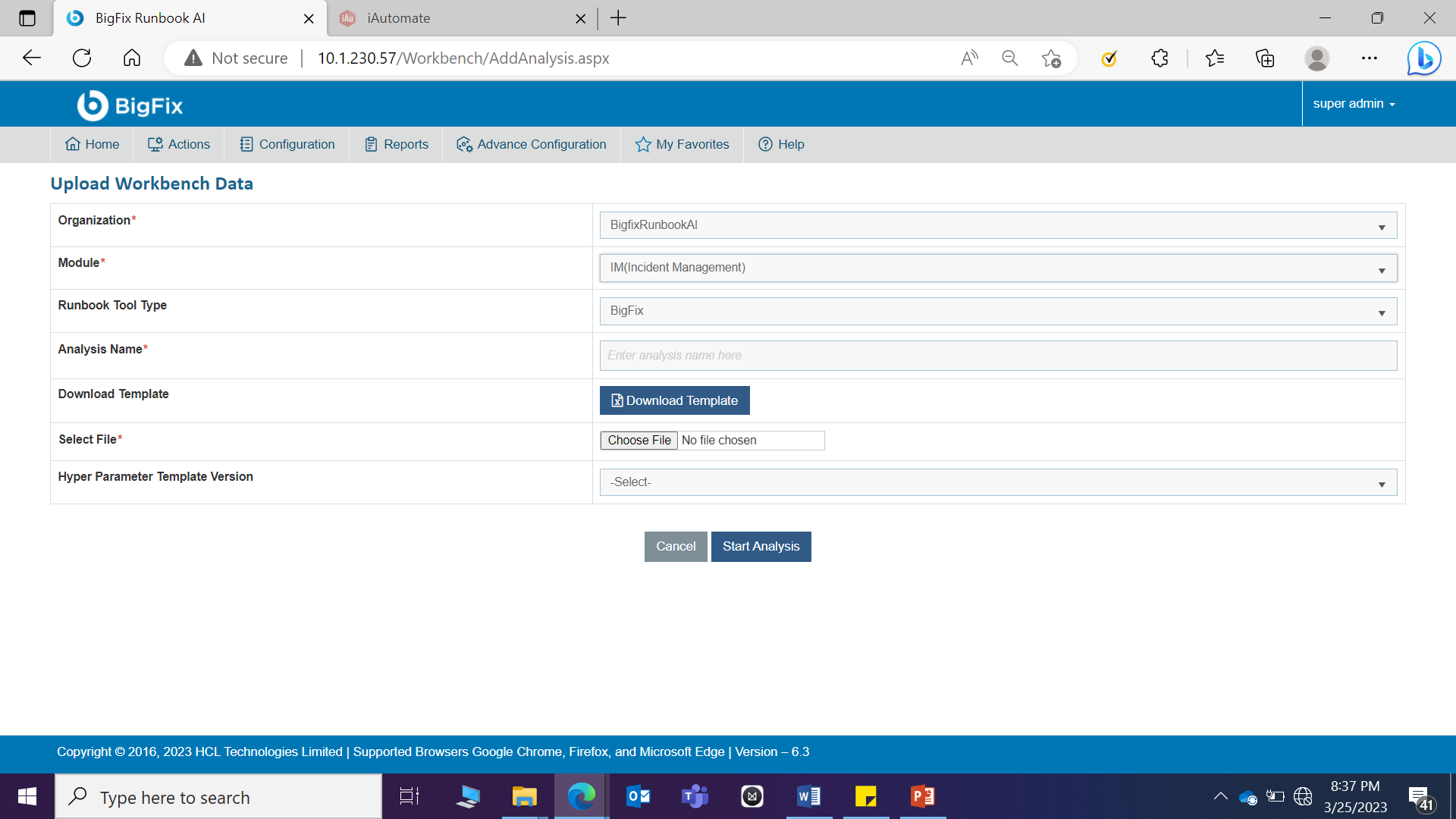Click the Read aloud icon in address bar
Screen dimensions: 1456x819
[x=969, y=58]
